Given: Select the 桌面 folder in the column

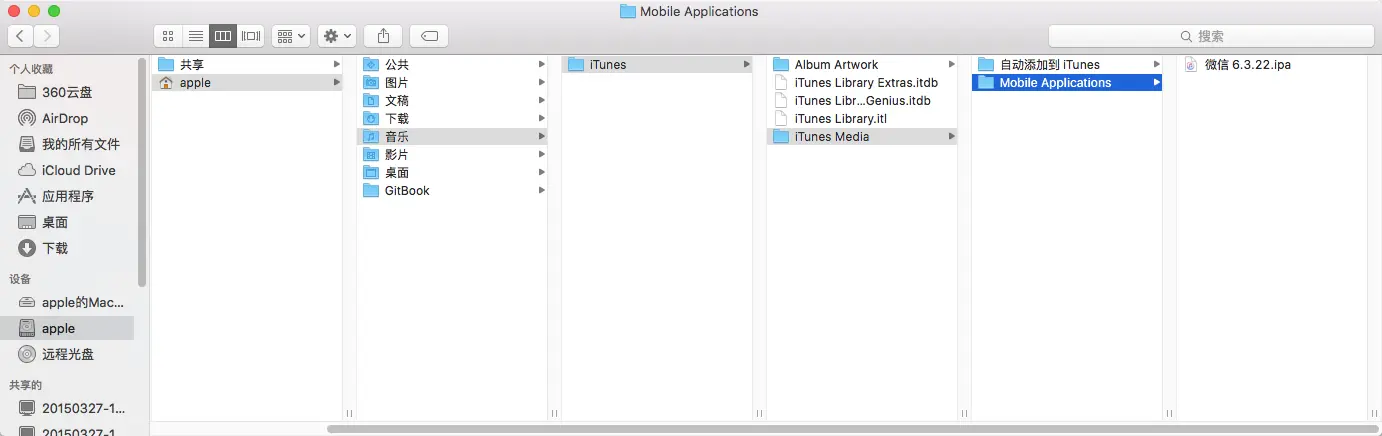Looking at the screenshot, I should (x=452, y=172).
